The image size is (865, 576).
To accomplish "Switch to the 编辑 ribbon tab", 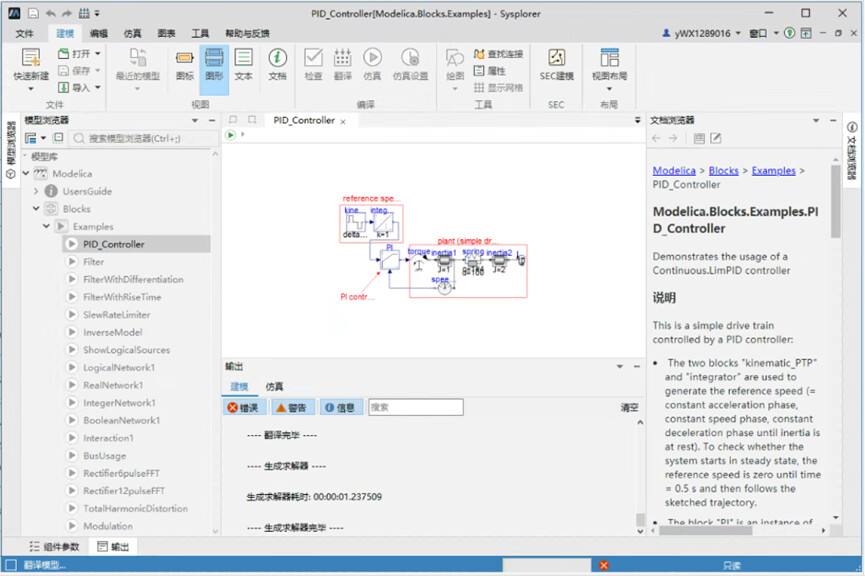I will click(x=98, y=33).
